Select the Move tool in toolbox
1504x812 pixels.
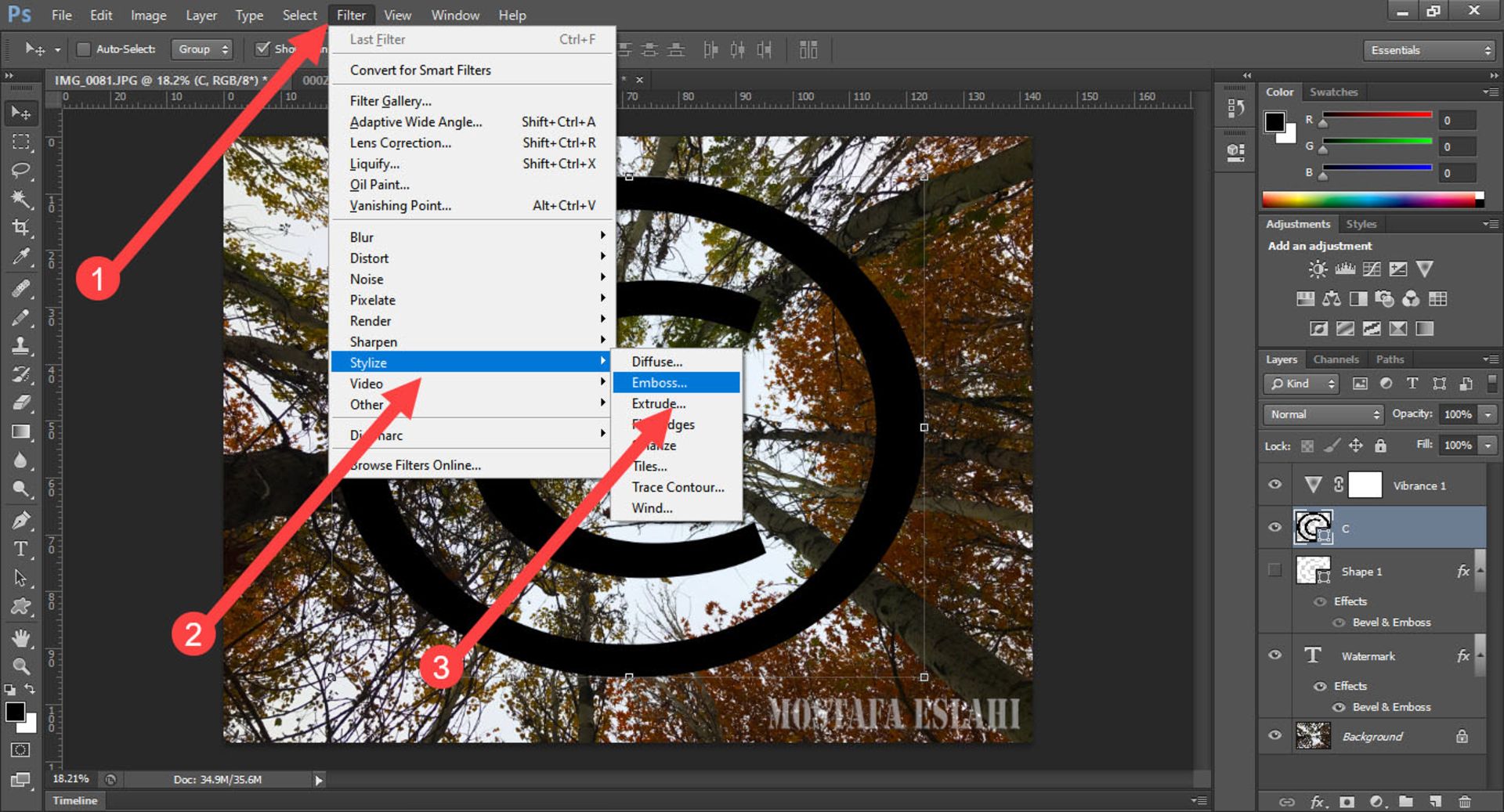coord(20,113)
